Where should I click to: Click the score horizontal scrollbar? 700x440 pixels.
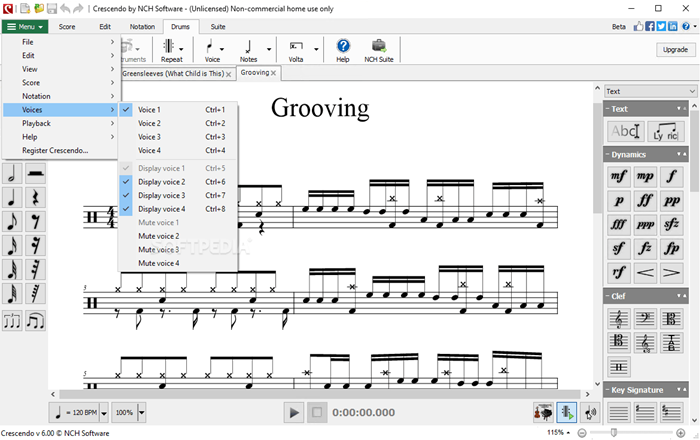pyautogui.click(x=320, y=394)
